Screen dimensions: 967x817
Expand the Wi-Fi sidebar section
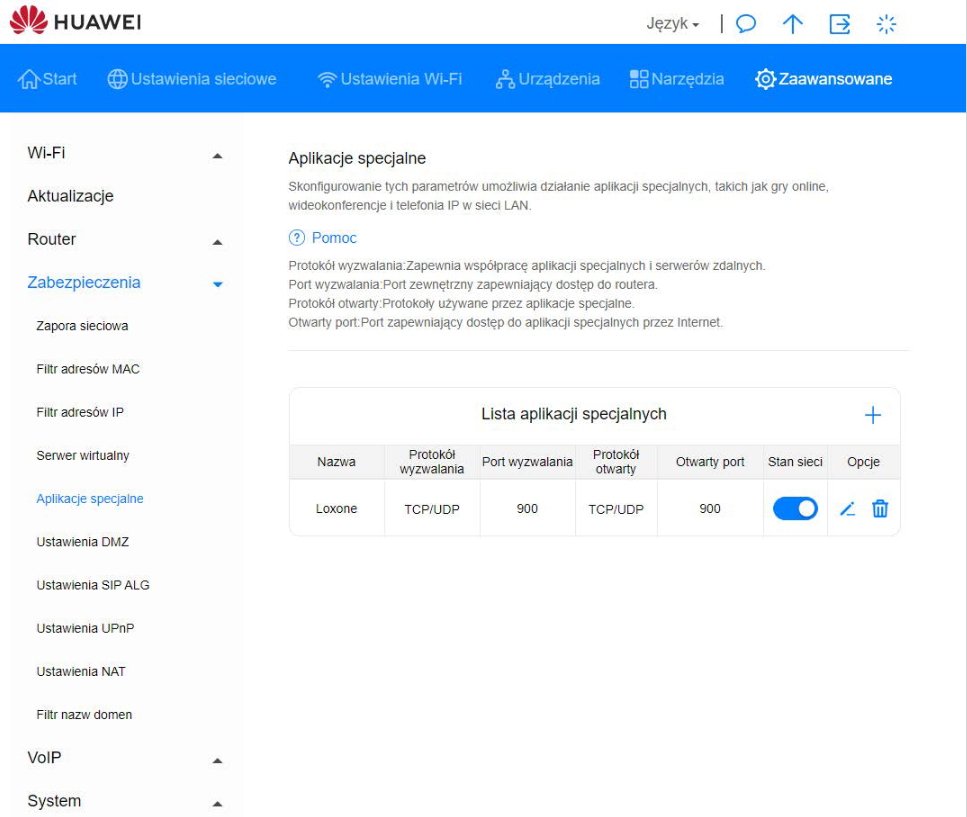pos(218,155)
